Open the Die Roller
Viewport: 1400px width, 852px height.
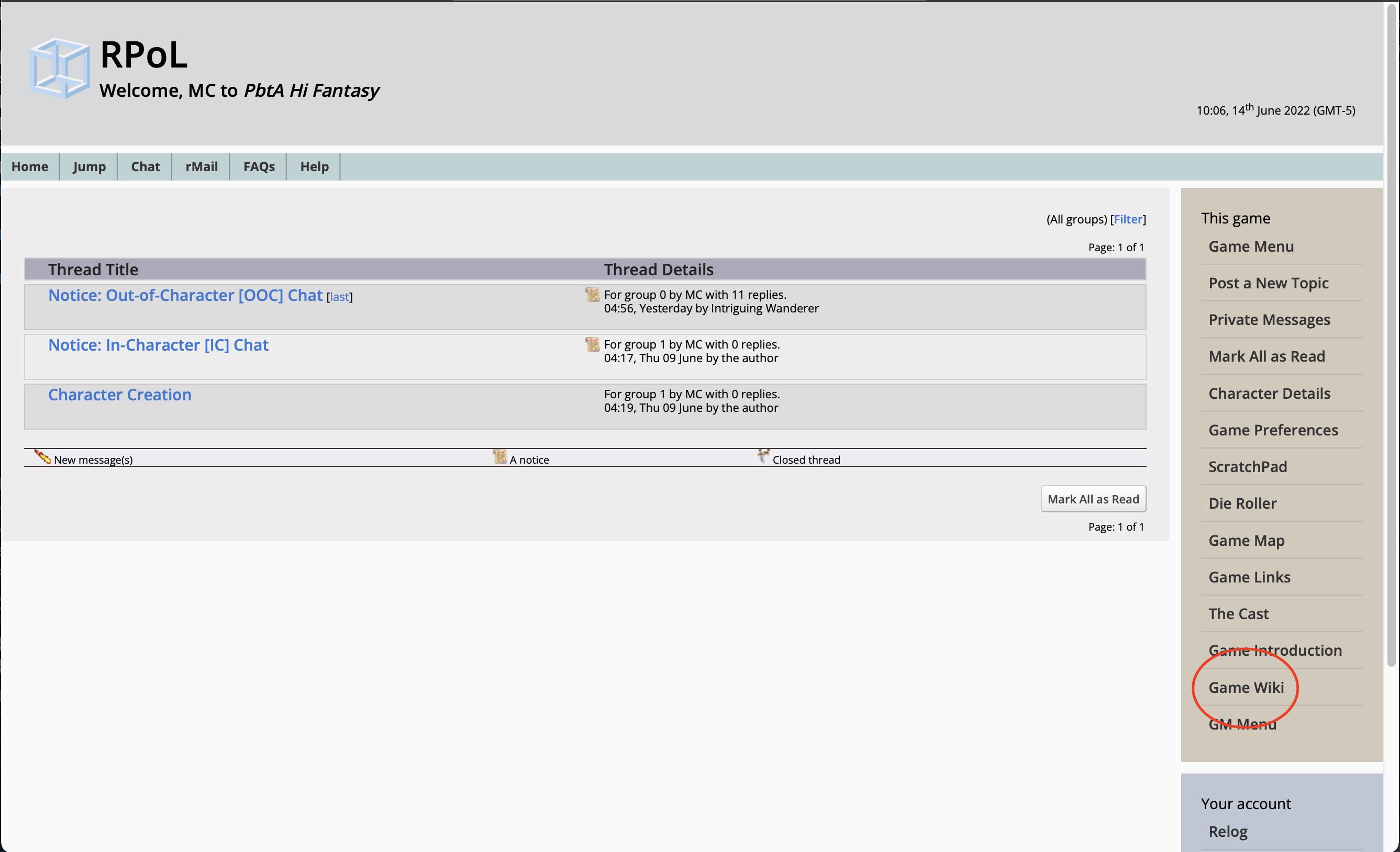tap(1242, 503)
